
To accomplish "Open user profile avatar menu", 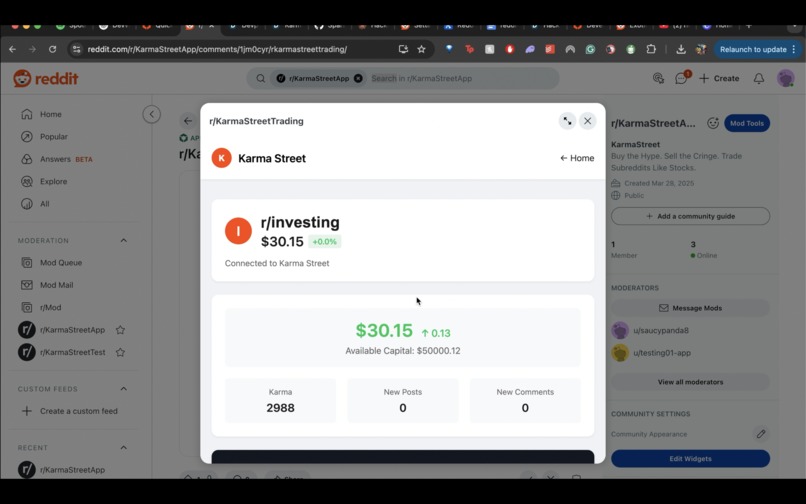I will point(785,78).
